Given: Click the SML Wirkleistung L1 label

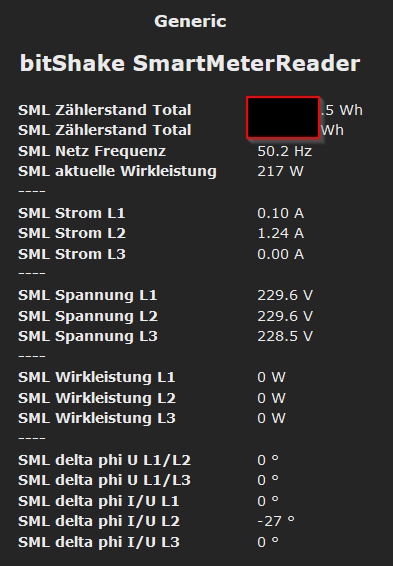Looking at the screenshot, I should point(97,377).
